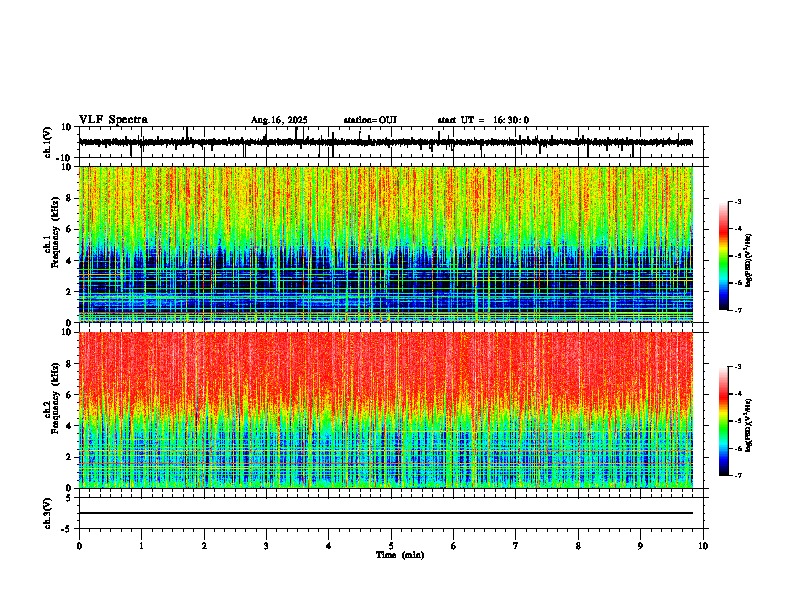The height and width of the screenshot is (612, 792).
Task: Click the time axis tick label '8'
Action: point(578,546)
